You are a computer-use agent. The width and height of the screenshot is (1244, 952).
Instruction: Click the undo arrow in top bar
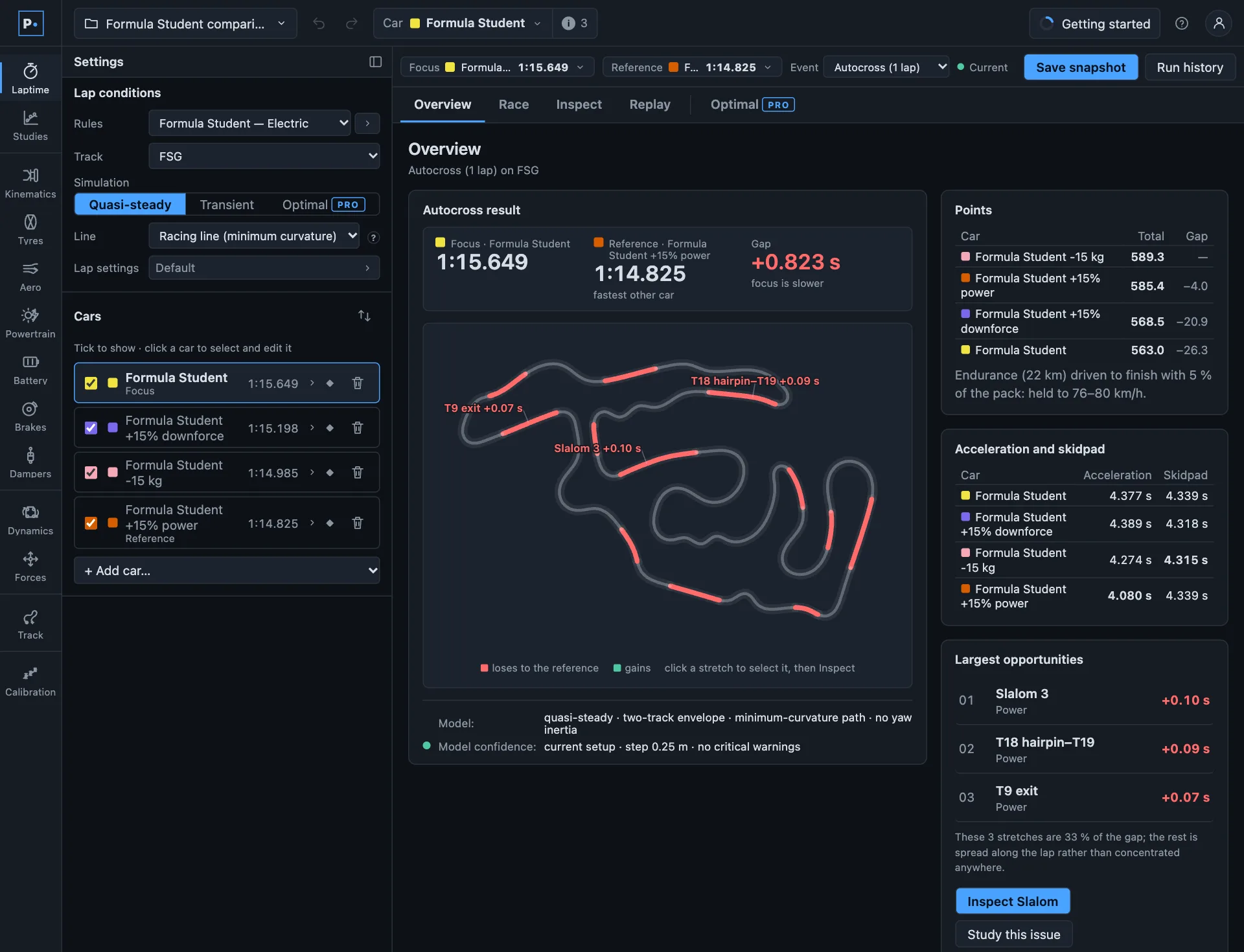319,23
